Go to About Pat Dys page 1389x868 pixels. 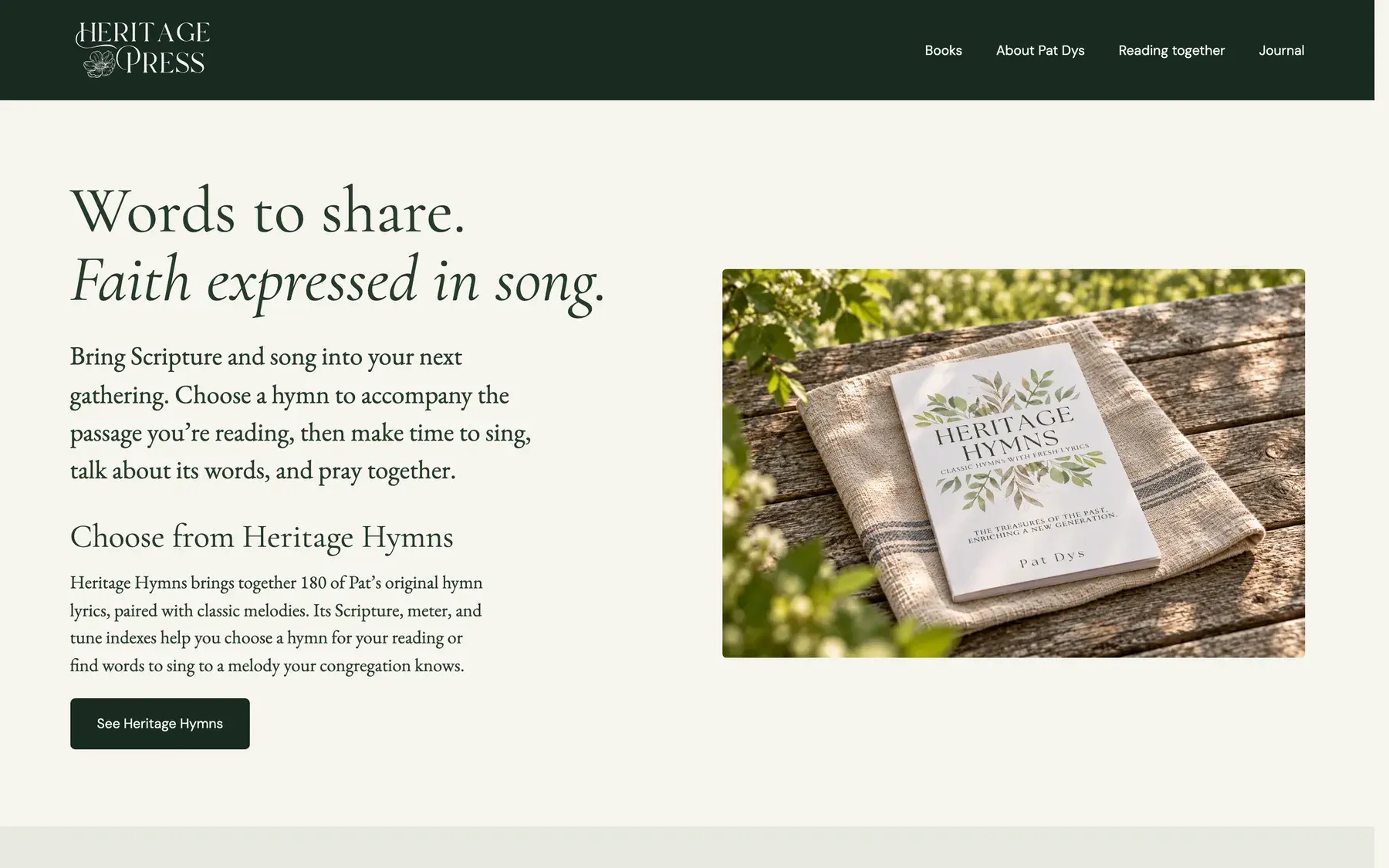click(x=1039, y=50)
